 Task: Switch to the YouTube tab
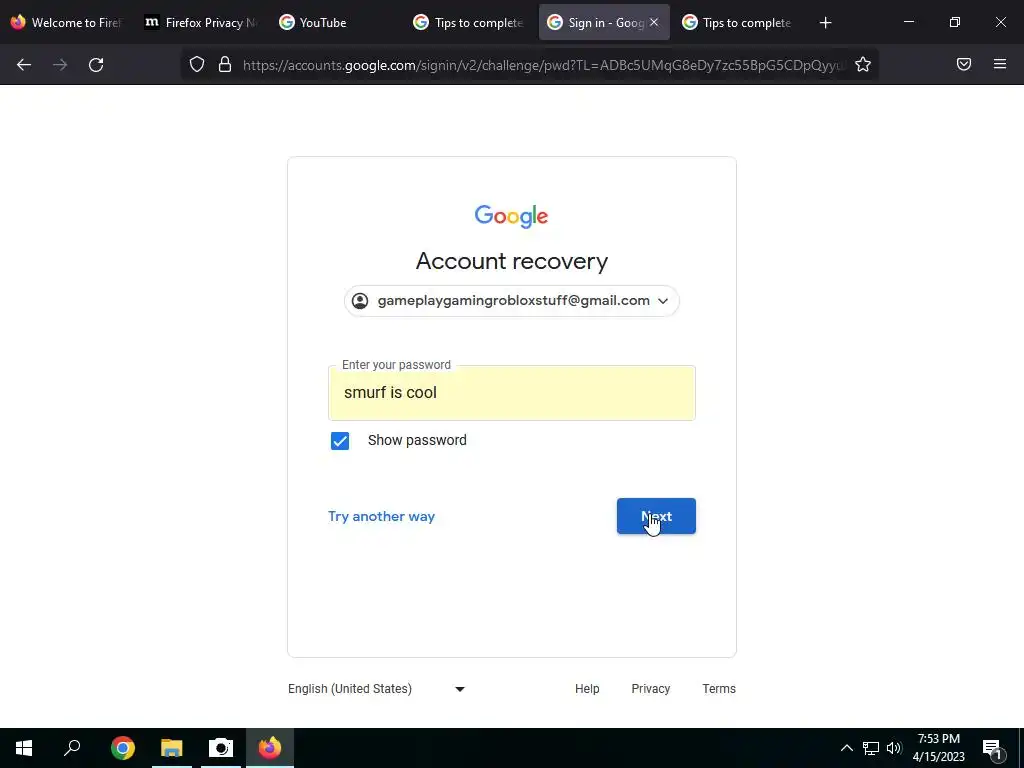(x=336, y=22)
